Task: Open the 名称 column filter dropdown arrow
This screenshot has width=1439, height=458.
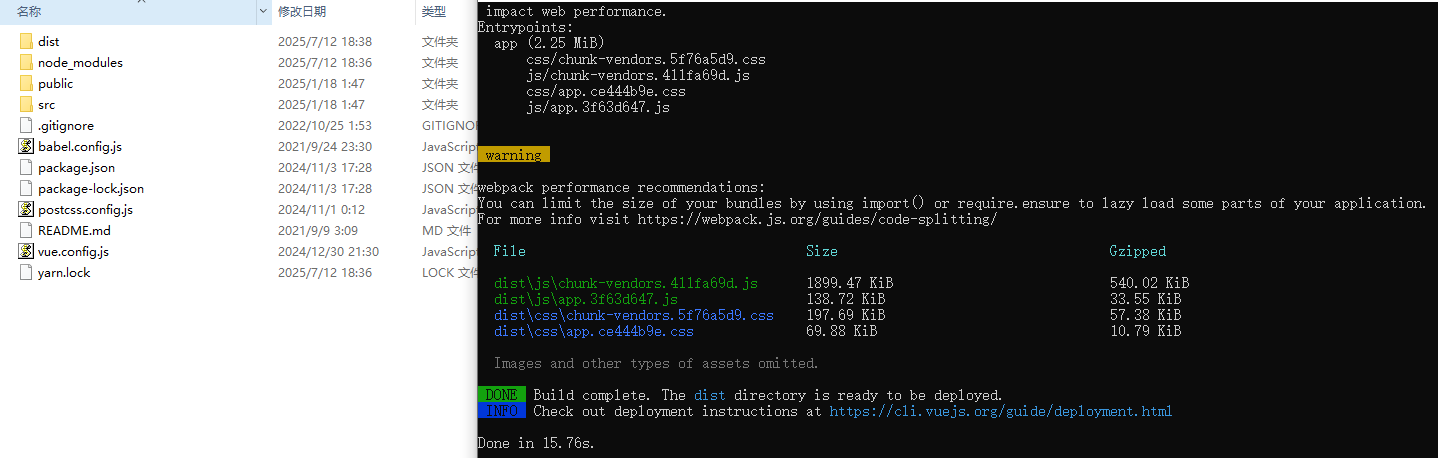Action: point(263,12)
